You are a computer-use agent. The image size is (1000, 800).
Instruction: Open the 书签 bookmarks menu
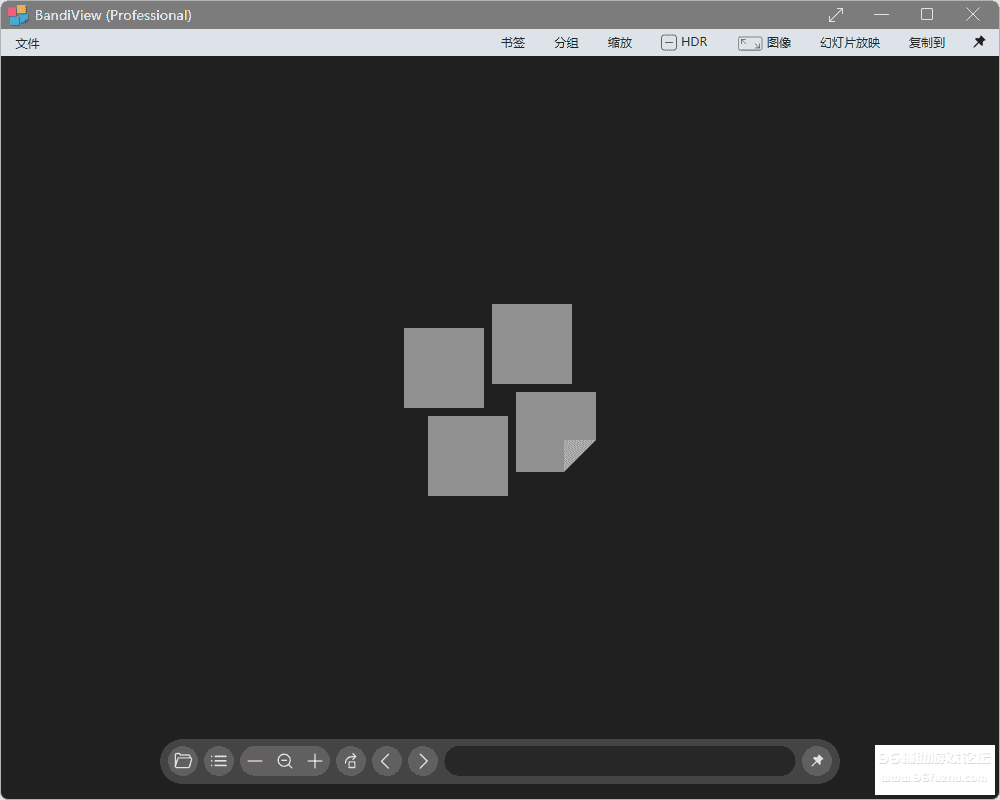513,43
